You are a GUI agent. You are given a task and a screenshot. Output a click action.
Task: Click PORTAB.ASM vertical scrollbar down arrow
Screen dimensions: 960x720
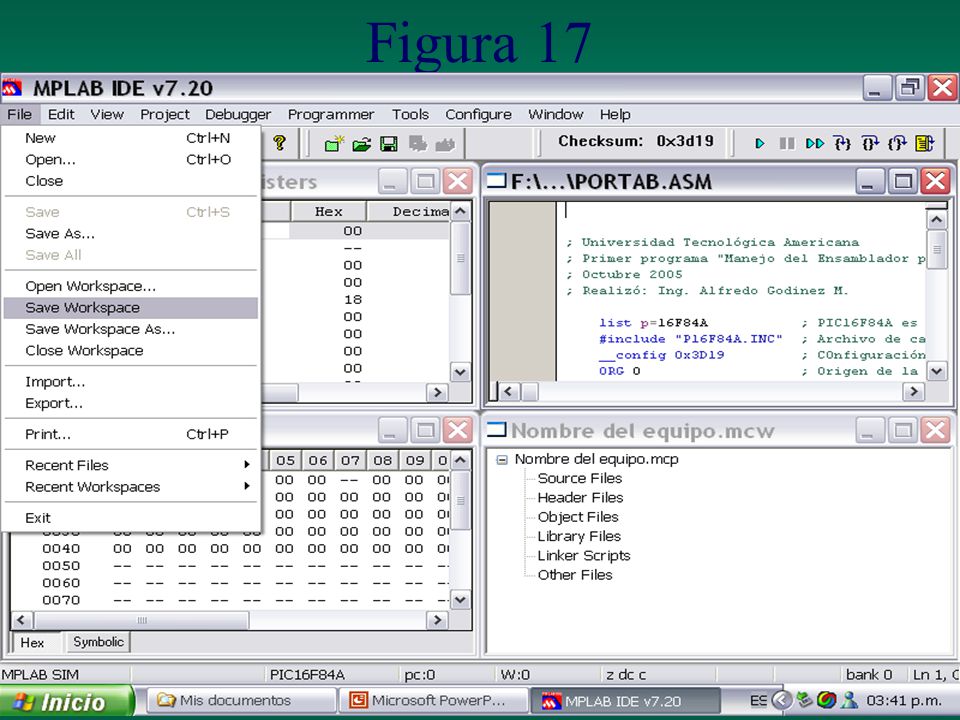tap(937, 370)
